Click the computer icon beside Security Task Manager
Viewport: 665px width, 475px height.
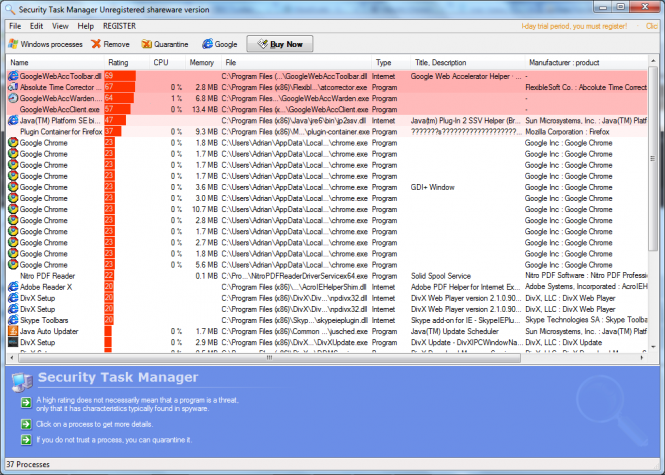[x=22, y=382]
